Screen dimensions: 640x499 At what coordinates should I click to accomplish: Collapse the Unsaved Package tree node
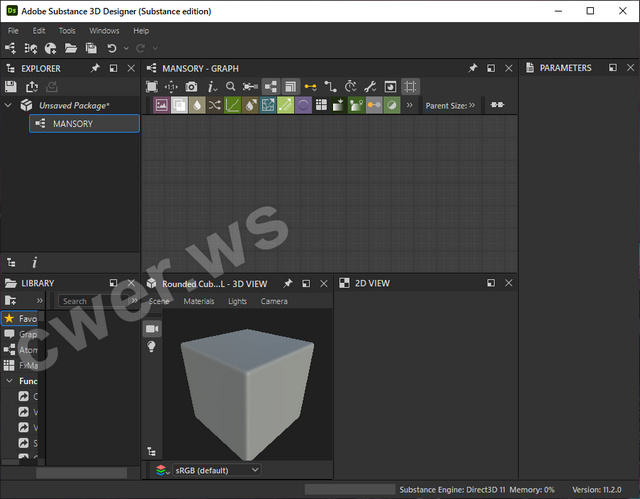pyautogui.click(x=9, y=105)
